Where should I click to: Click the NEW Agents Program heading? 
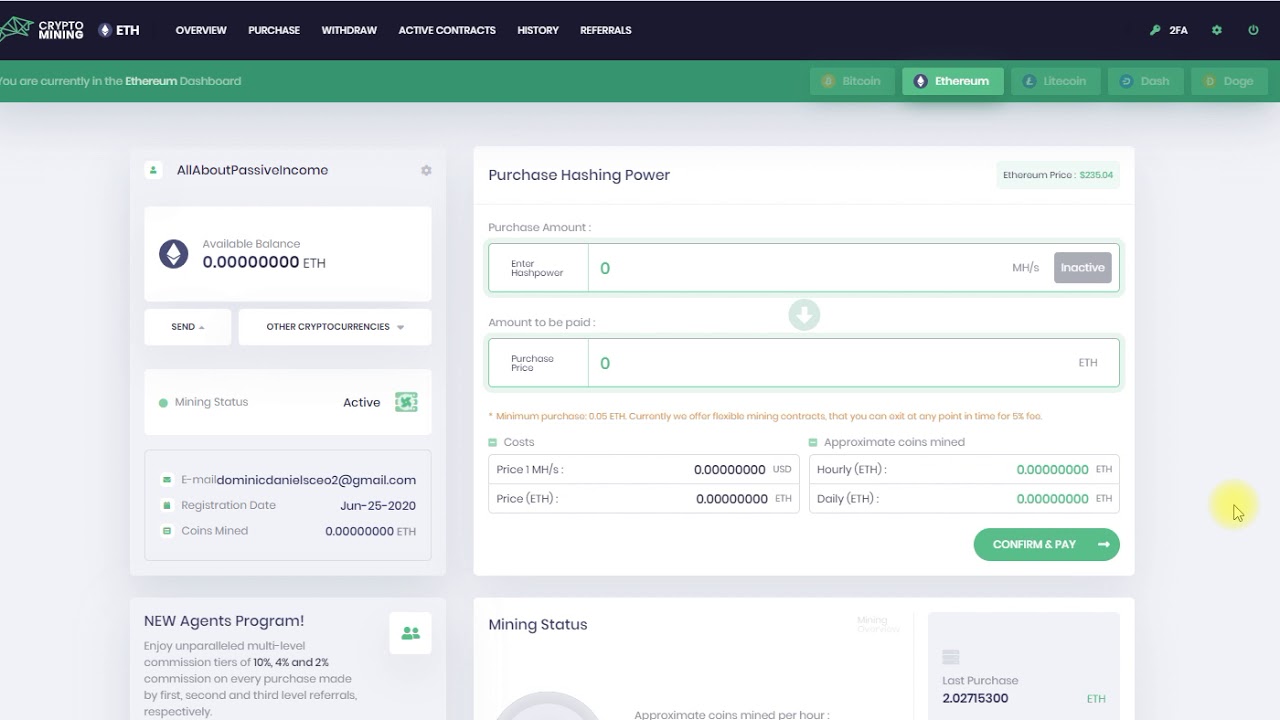click(x=224, y=621)
